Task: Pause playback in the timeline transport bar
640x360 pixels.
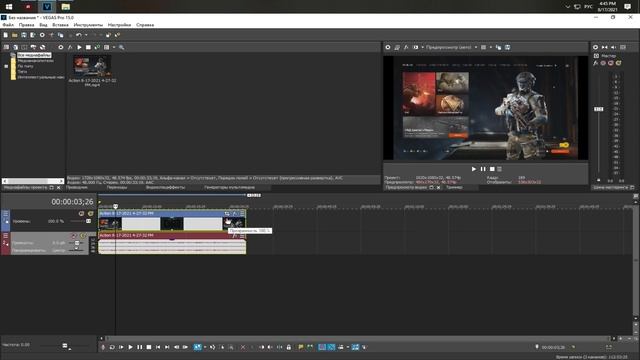Action: click(140, 347)
